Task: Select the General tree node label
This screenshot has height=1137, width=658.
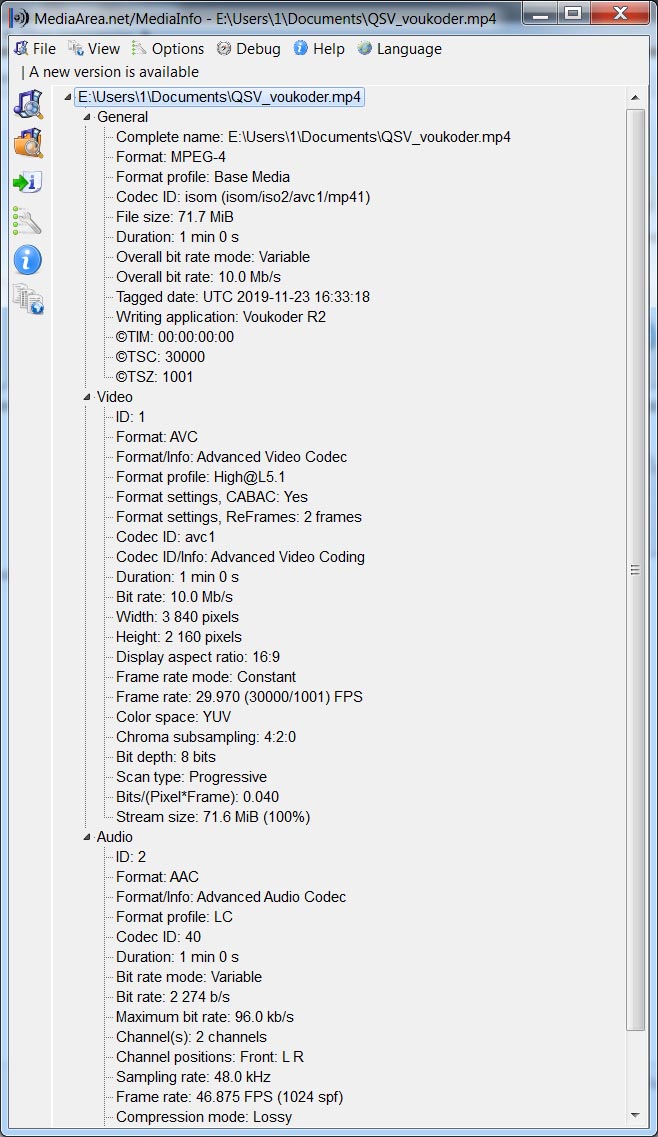Action: pos(122,117)
